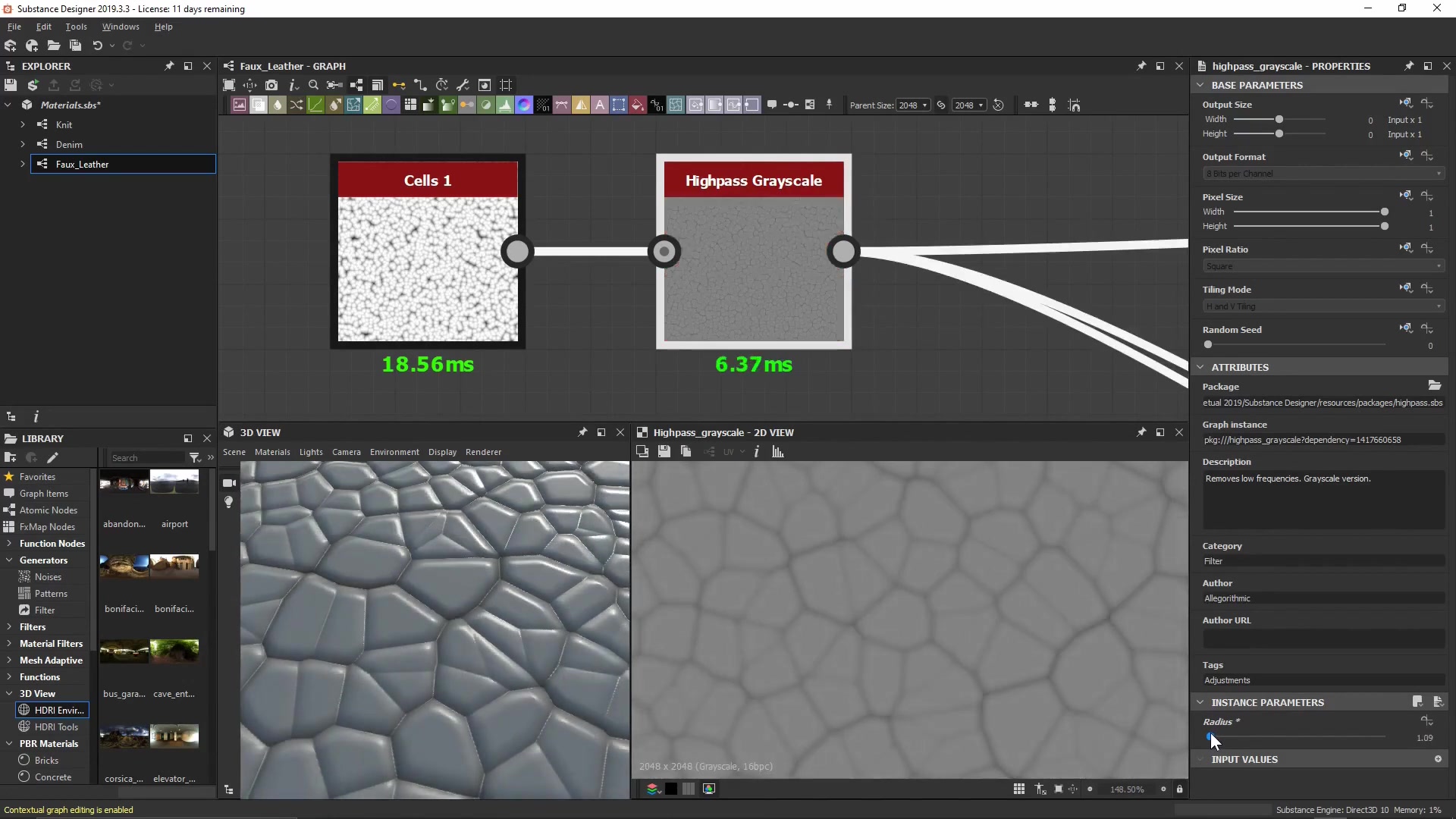The width and height of the screenshot is (1456, 819).
Task: Click the magnifier search icon in graph toolbar
Action: (313, 85)
